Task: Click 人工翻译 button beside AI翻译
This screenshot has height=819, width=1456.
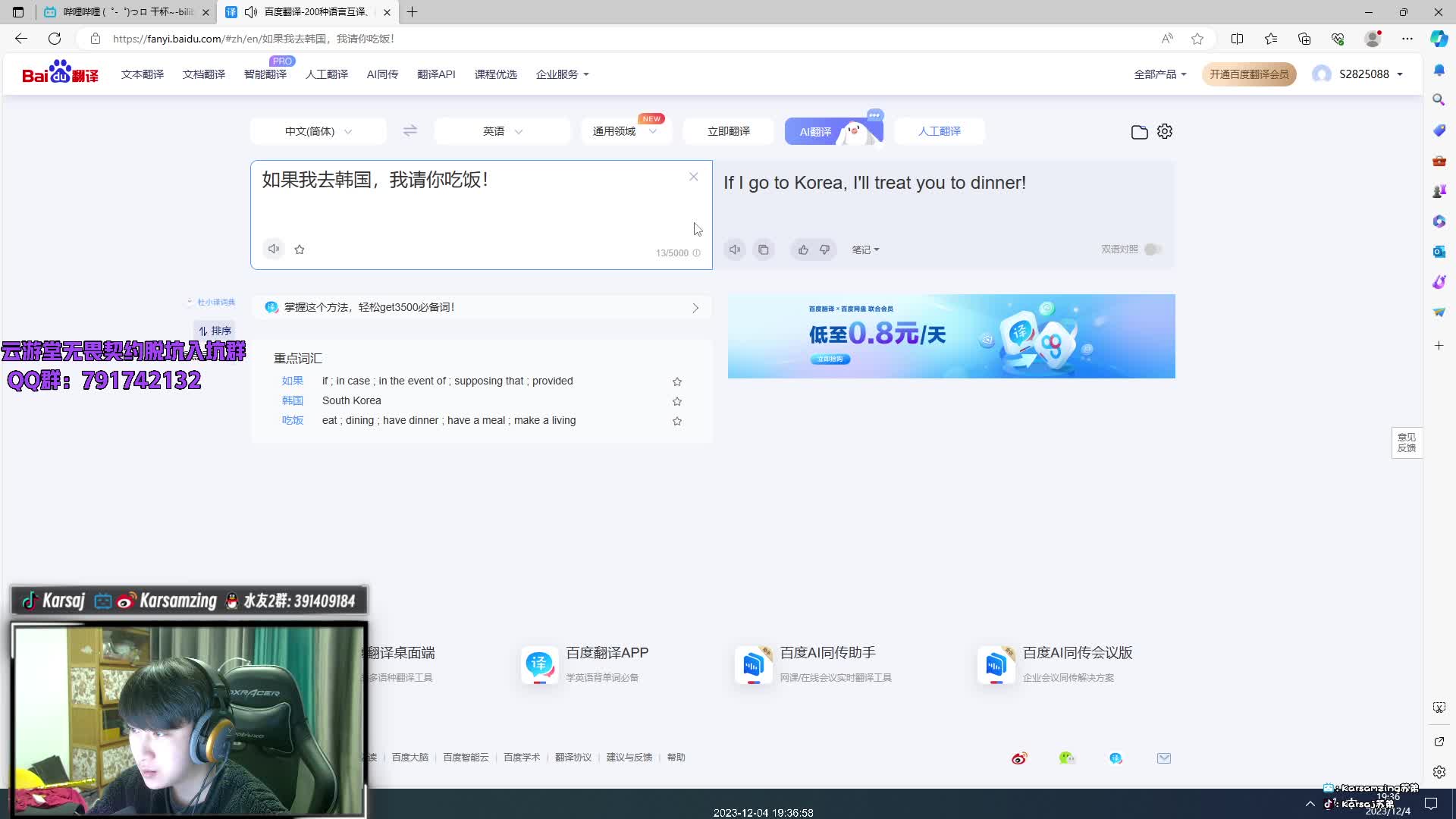Action: (940, 131)
